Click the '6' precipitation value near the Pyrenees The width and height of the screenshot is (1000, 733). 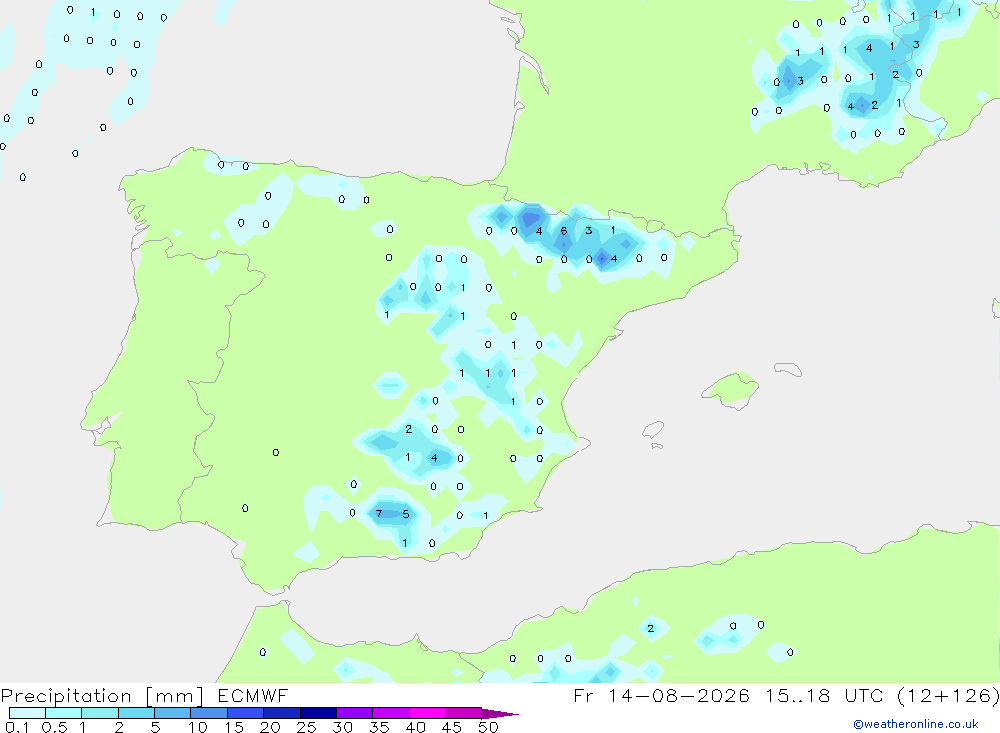coord(564,231)
